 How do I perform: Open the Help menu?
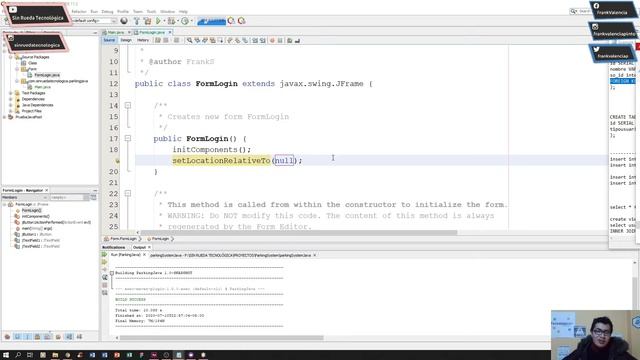pyautogui.click(x=183, y=11)
